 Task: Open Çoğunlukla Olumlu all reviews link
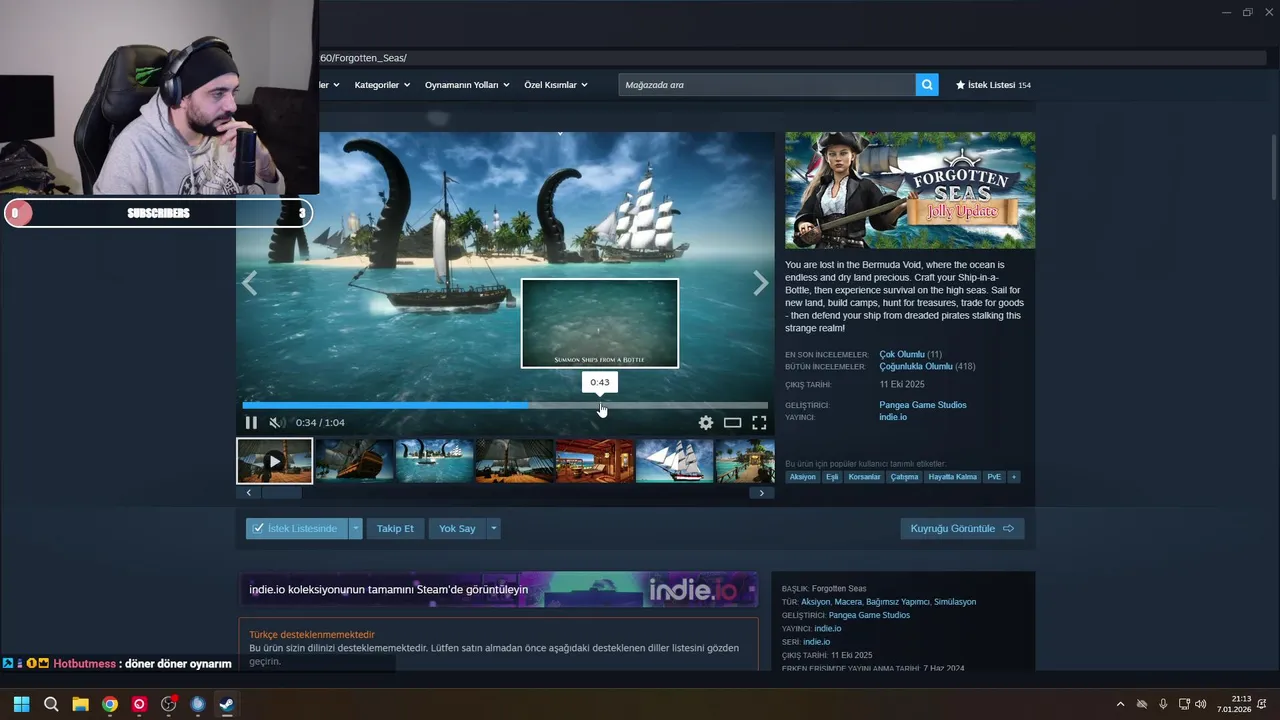pos(916,366)
